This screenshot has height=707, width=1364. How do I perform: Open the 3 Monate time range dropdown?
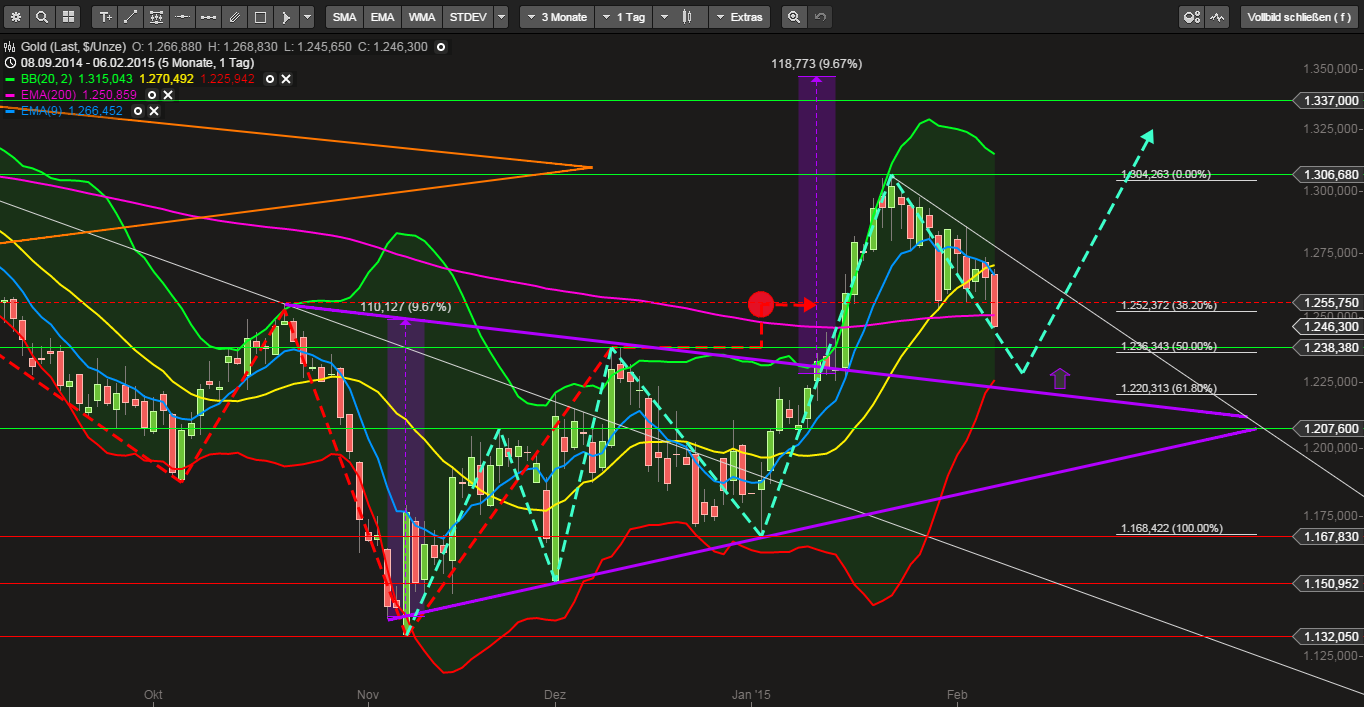pos(557,17)
